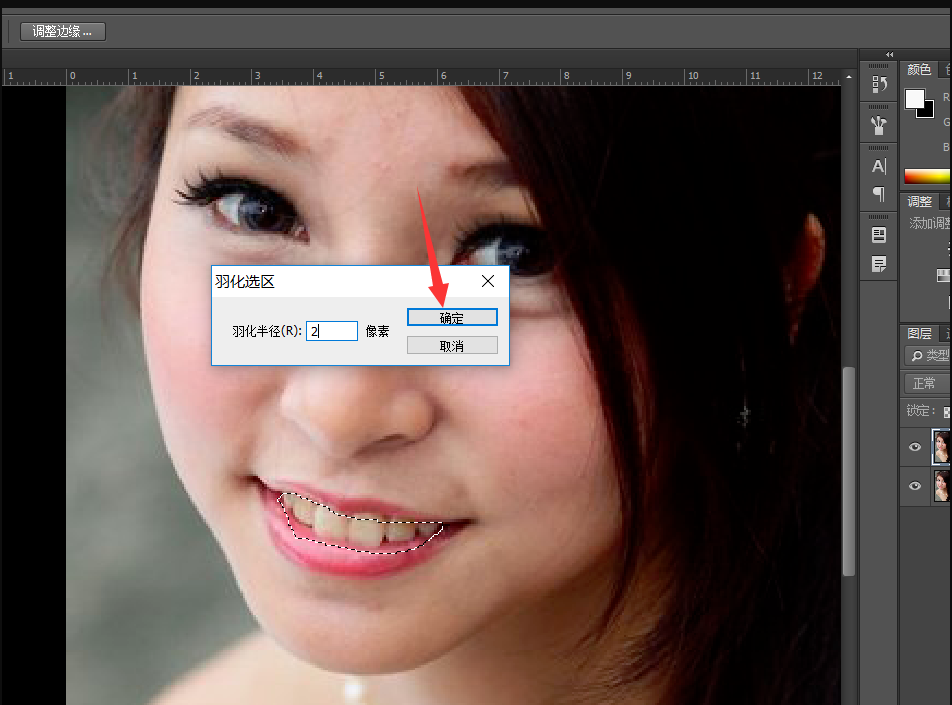Viewport: 952px width, 705px height.
Task: Open the 正常 blend mode dropdown
Action: [x=927, y=384]
